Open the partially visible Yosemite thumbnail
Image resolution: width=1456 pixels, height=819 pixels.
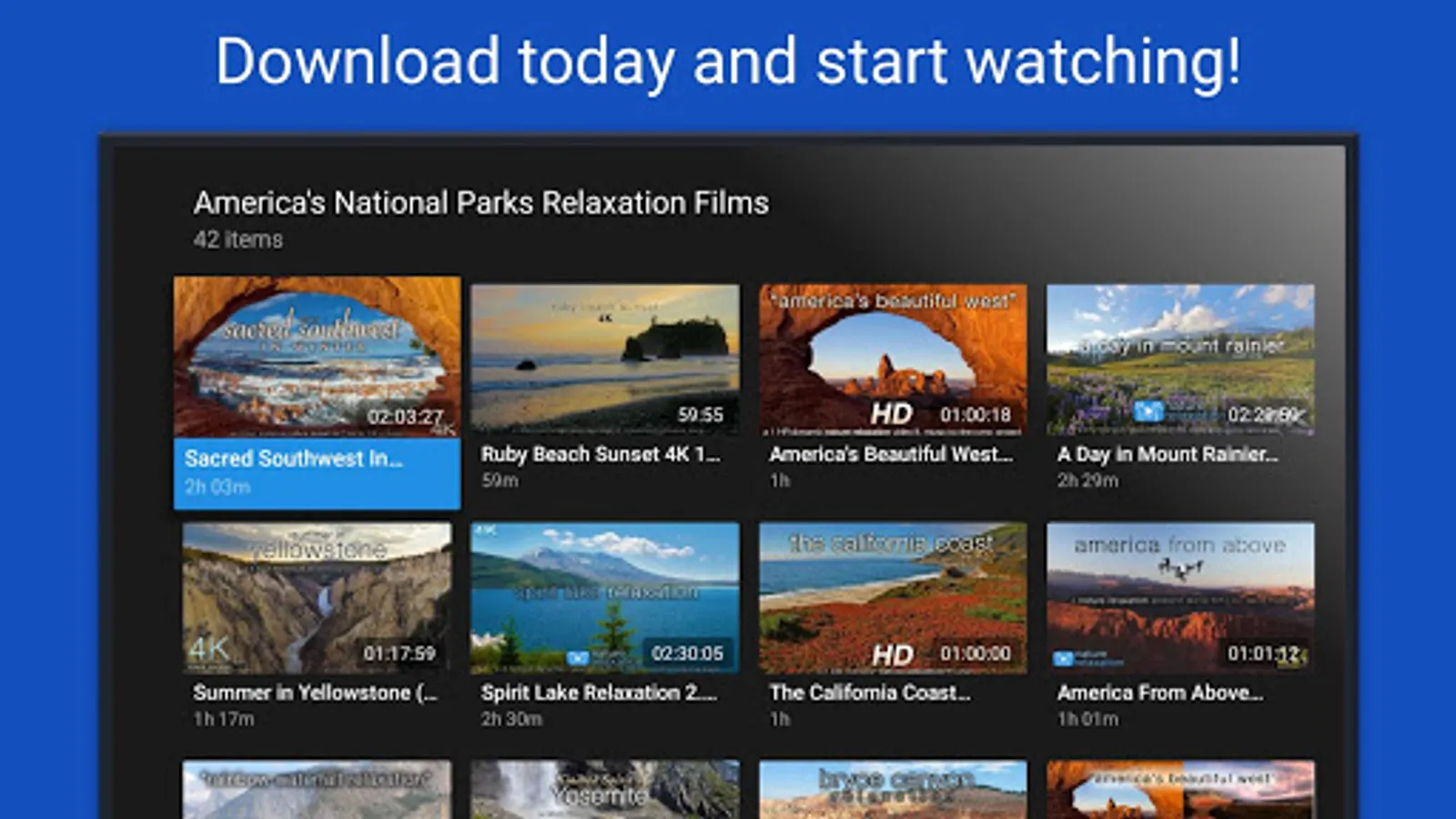click(605, 790)
